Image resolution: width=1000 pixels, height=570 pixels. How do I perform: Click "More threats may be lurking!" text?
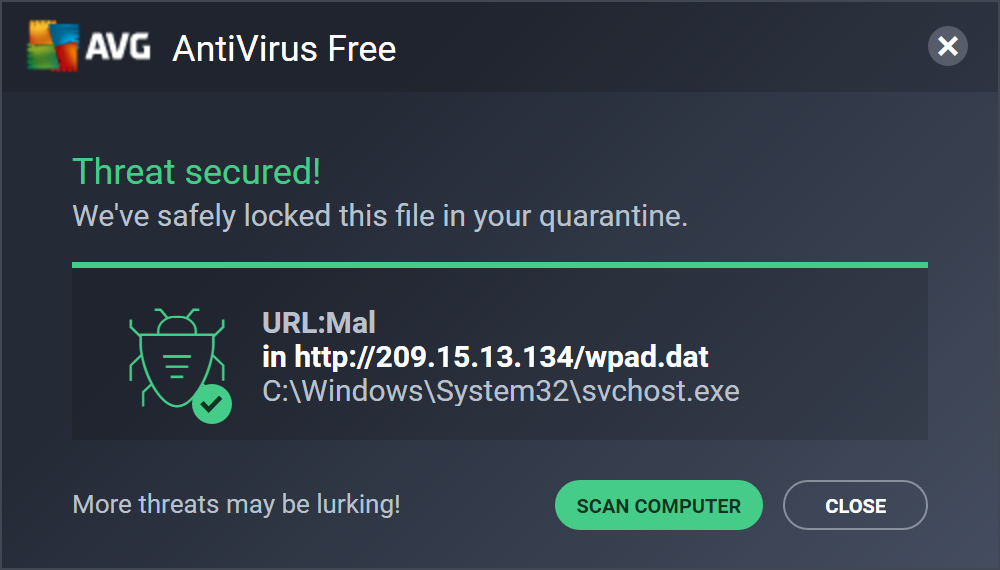click(237, 504)
